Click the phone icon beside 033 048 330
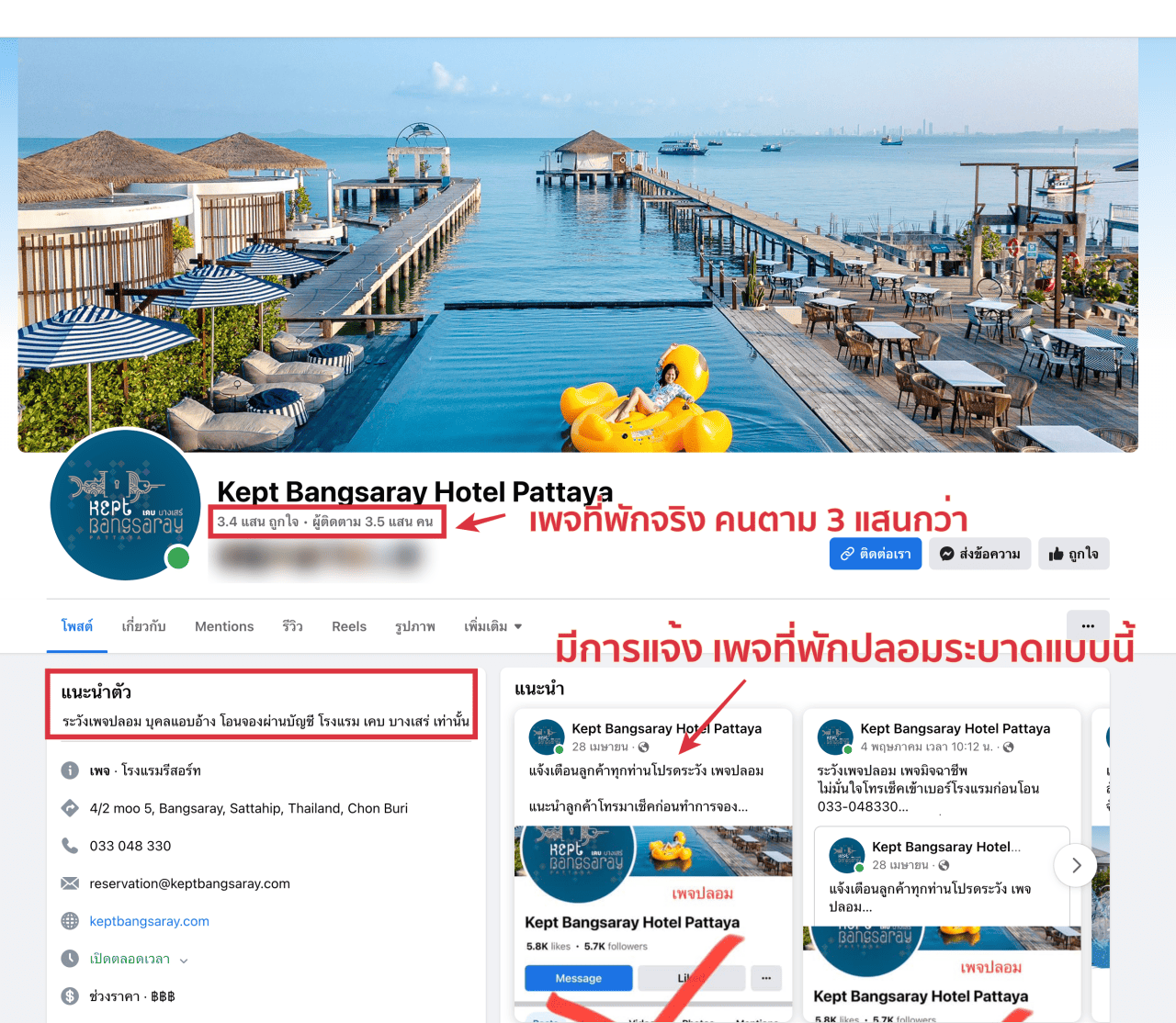 coord(70,845)
